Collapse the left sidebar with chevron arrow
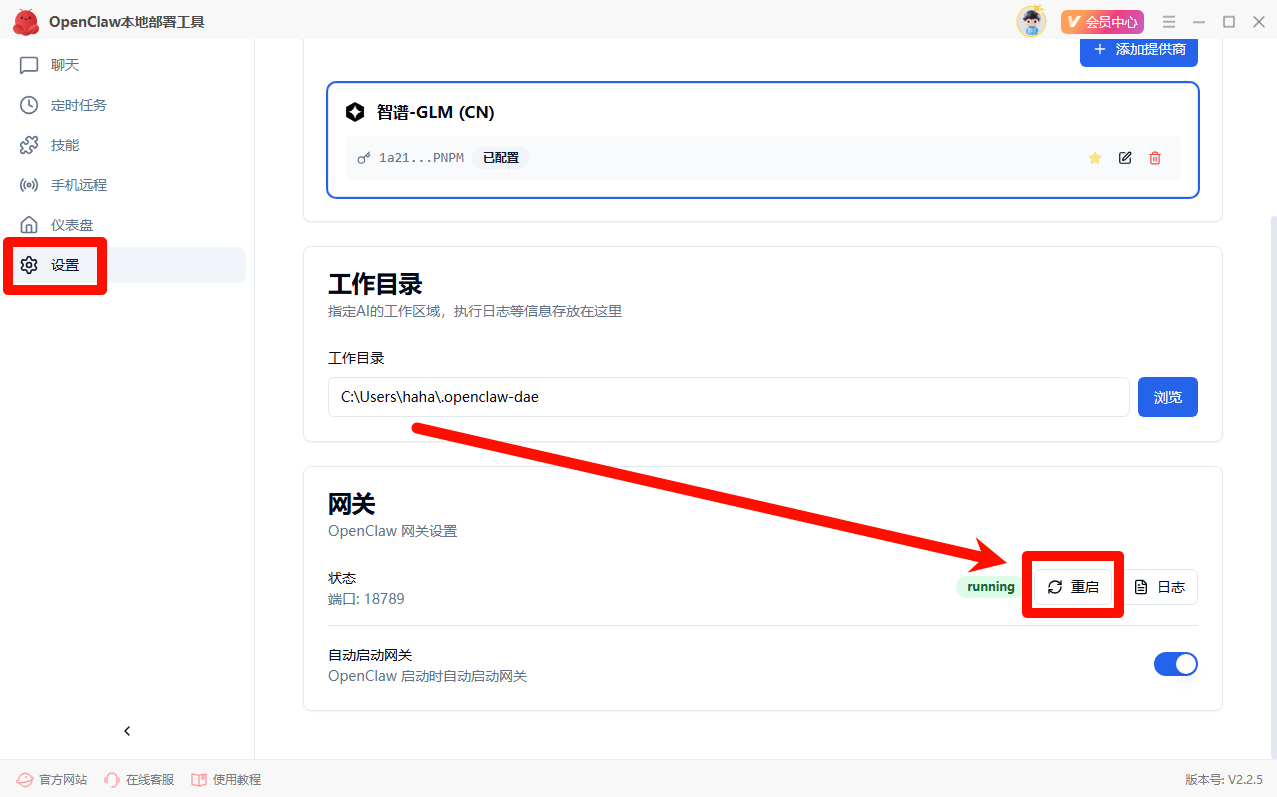Viewport: 1277px width, 797px height. click(127, 731)
